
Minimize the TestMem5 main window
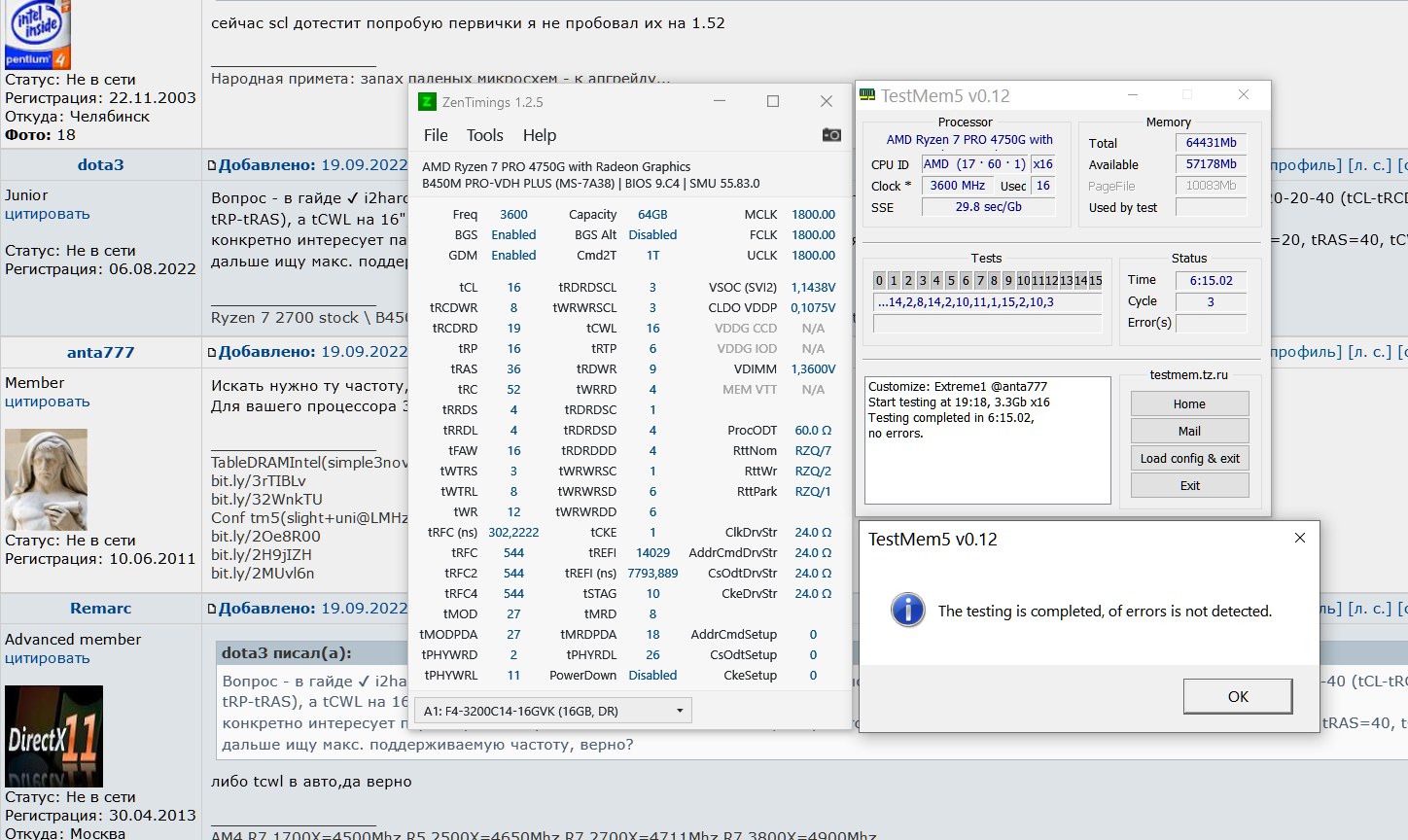tap(1133, 94)
